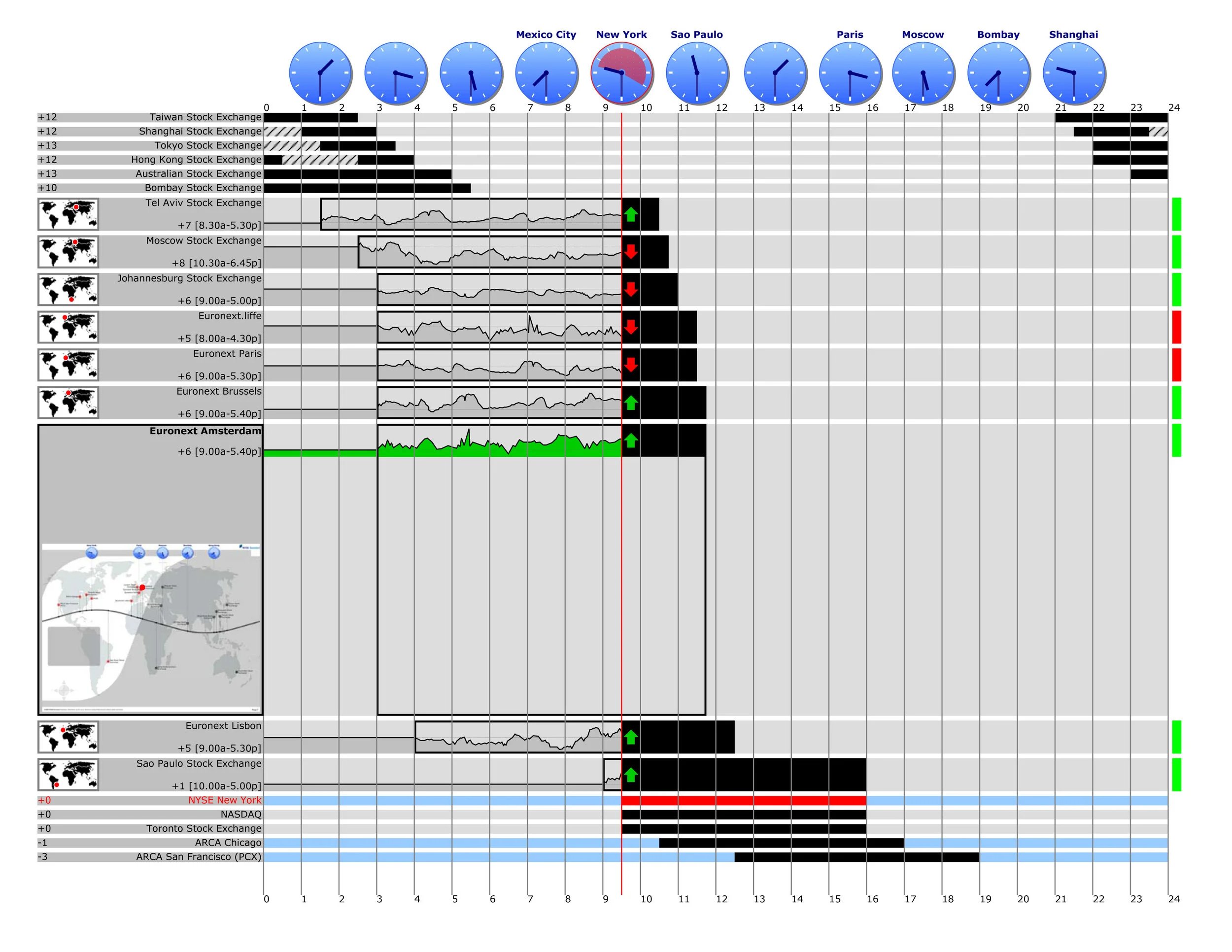The height and width of the screenshot is (952, 1232).
Task: Click the Shanghai clock
Action: pyautogui.click(x=1074, y=73)
